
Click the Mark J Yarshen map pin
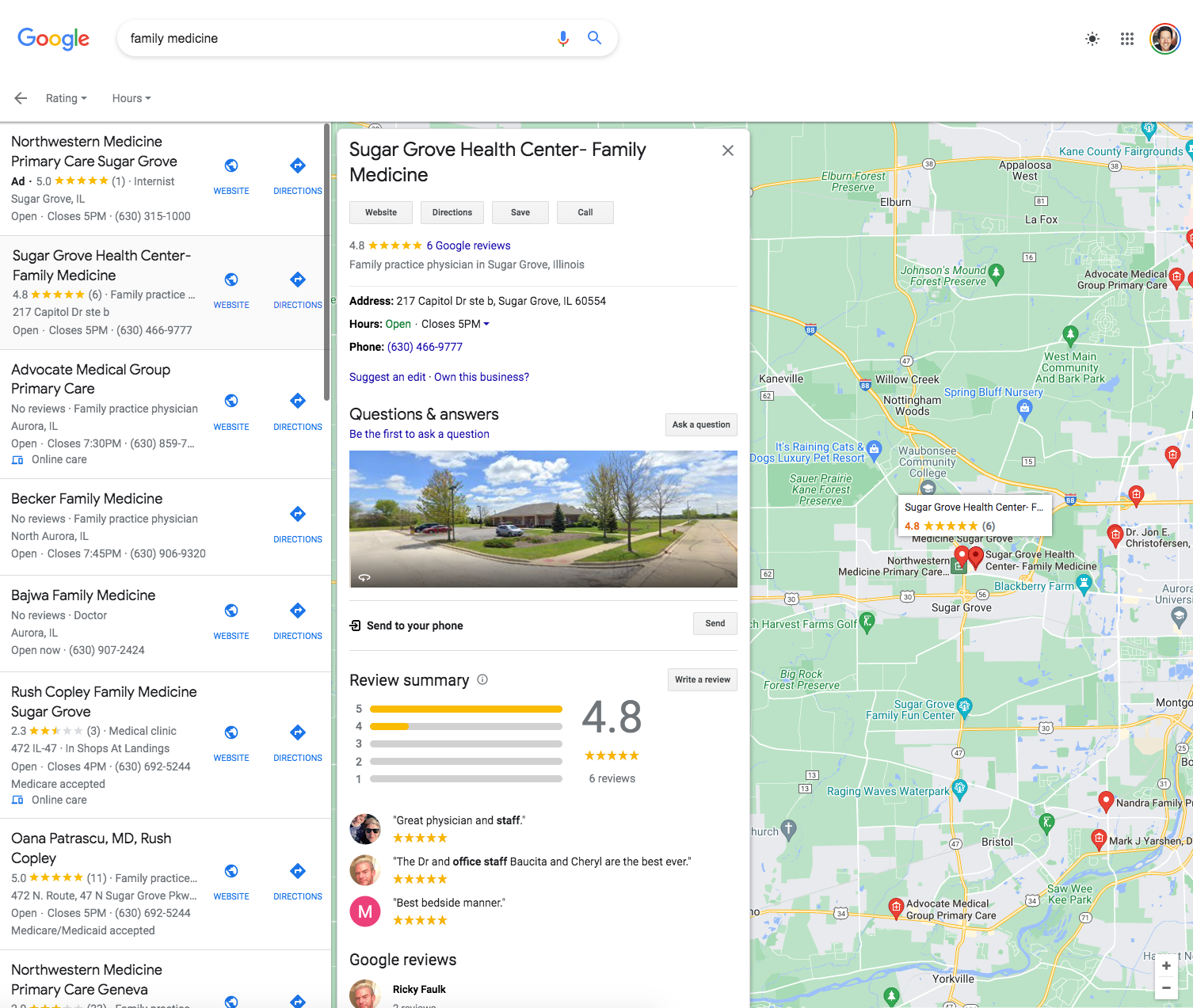click(1099, 839)
